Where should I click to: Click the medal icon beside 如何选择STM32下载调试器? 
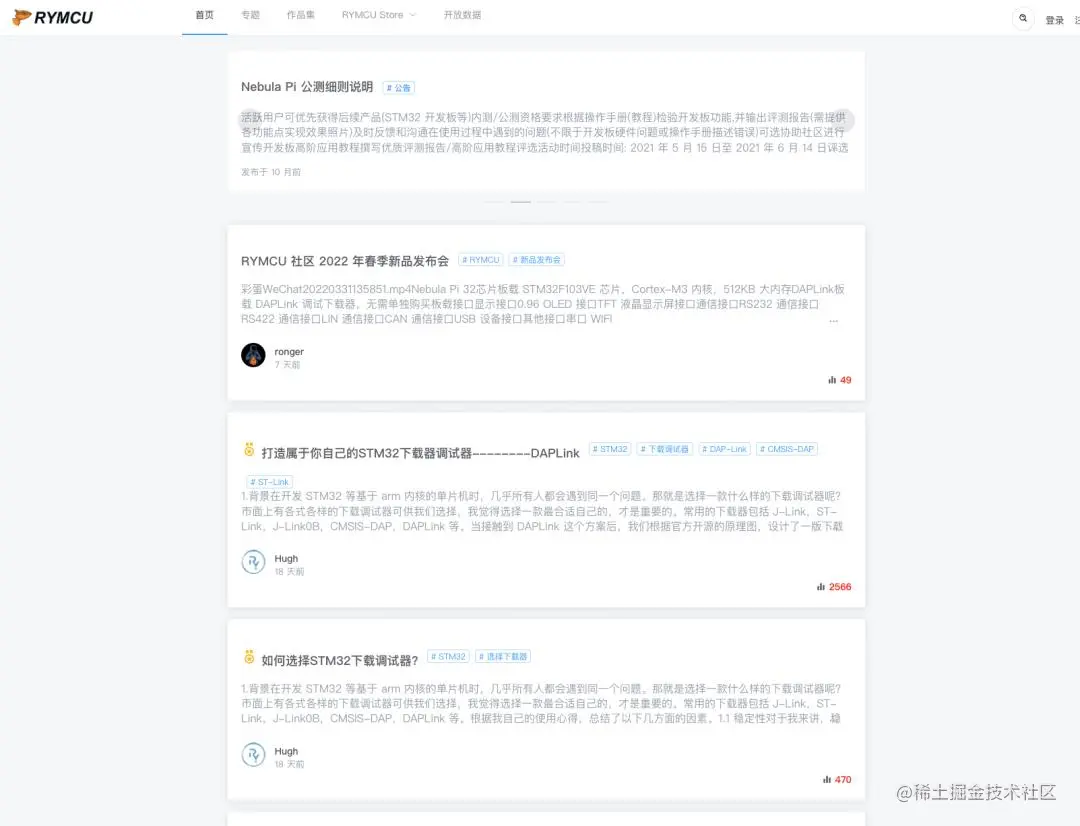[x=249, y=657]
